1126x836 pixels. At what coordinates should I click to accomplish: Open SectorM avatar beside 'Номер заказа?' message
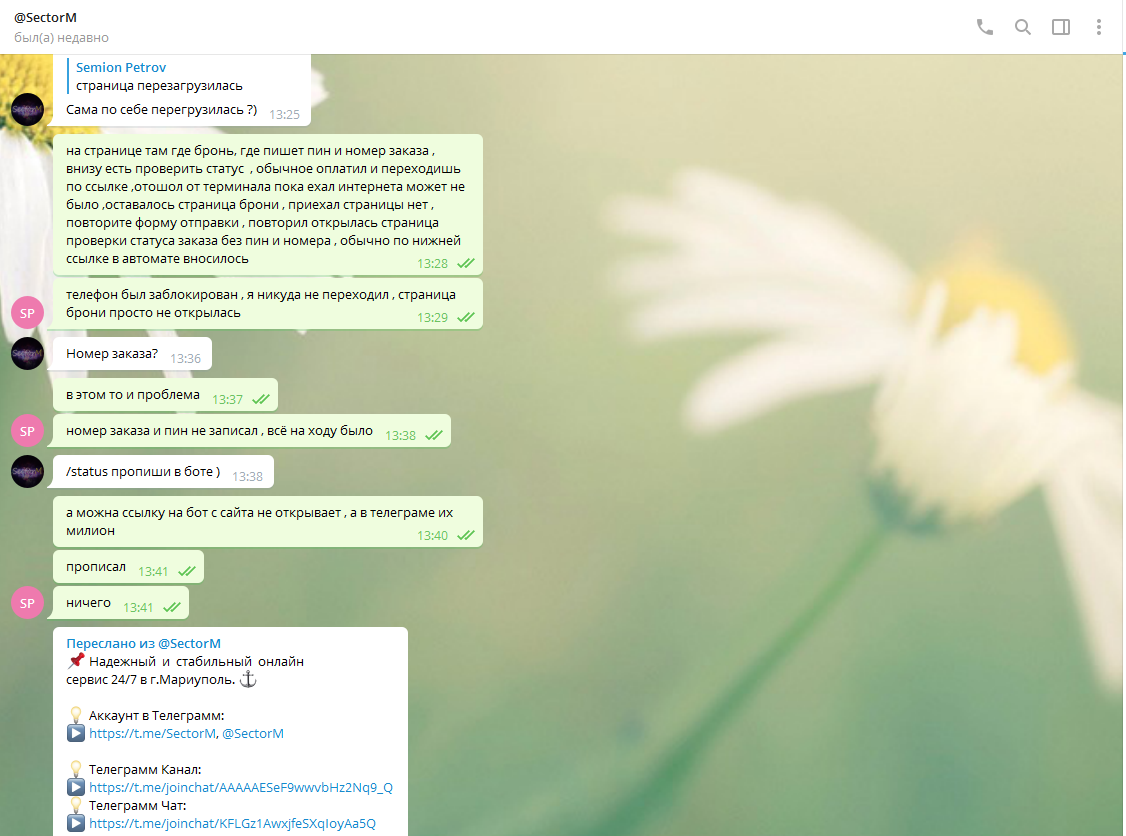pos(27,354)
